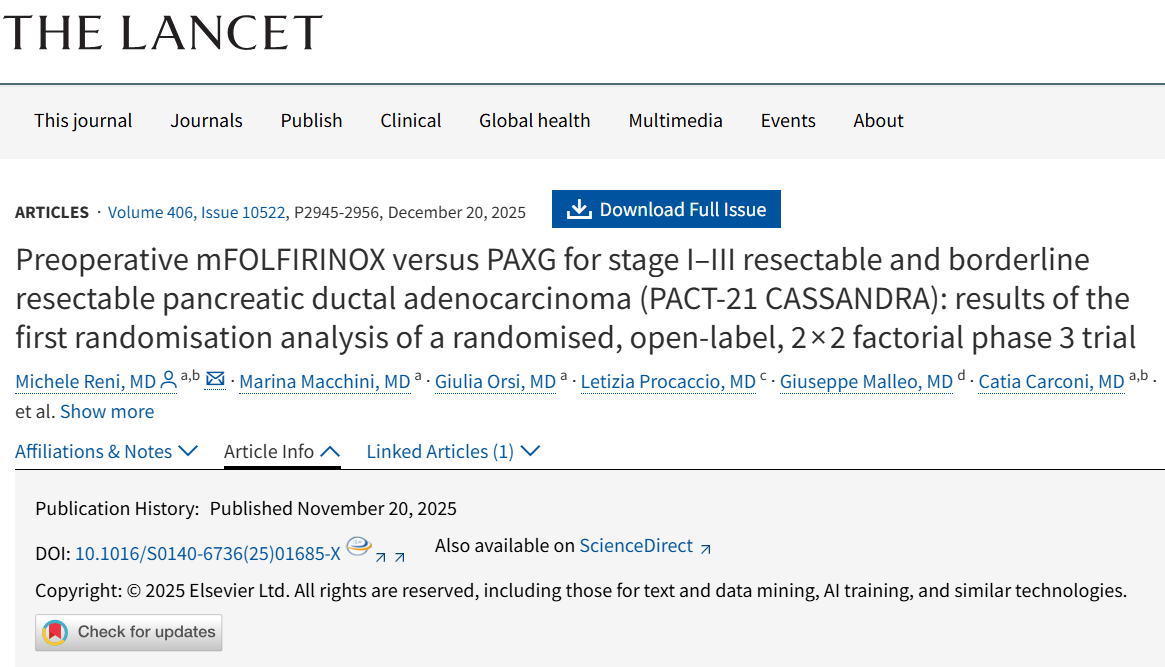Show more authors
The width and height of the screenshot is (1165, 667).
[107, 411]
